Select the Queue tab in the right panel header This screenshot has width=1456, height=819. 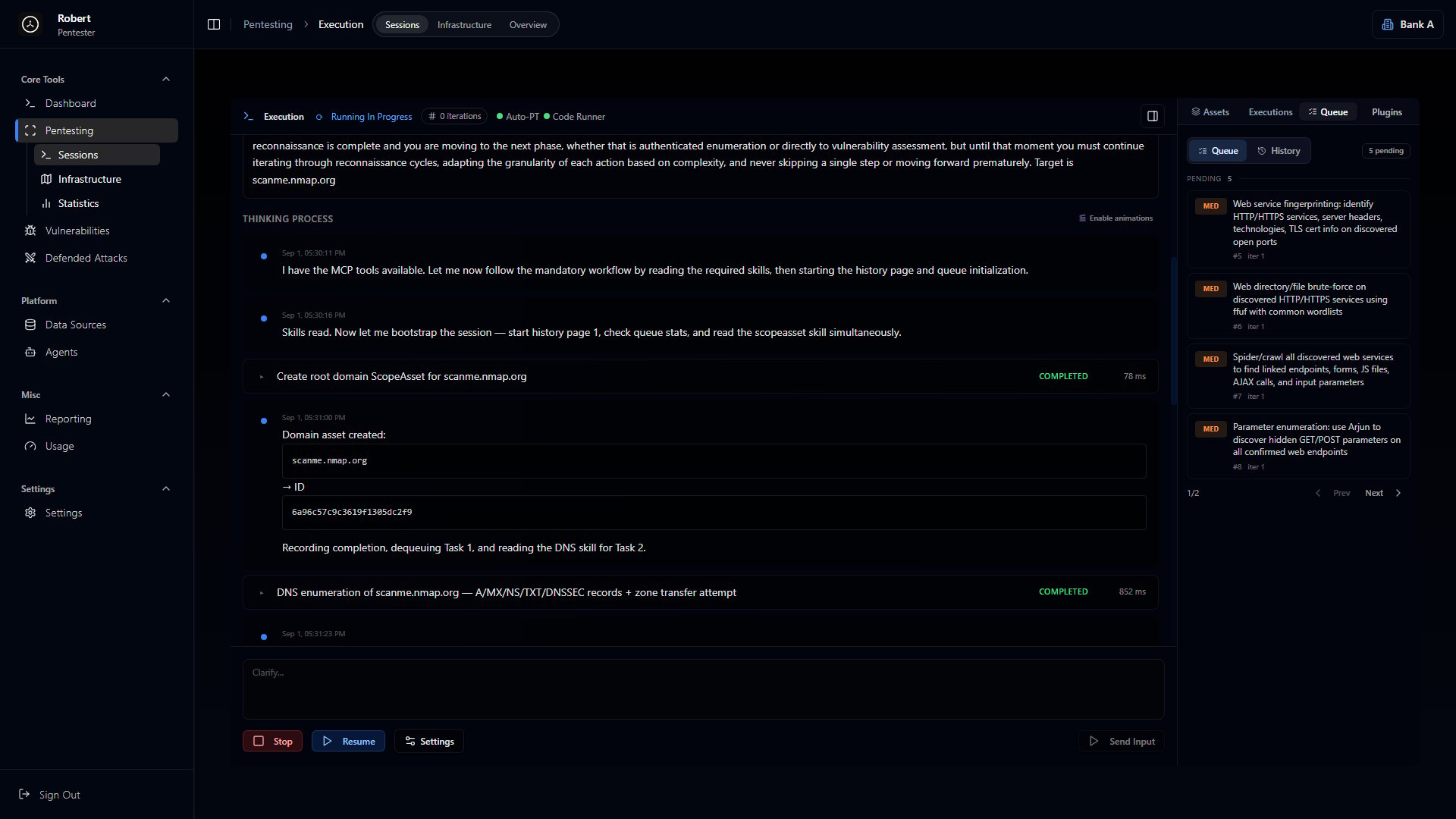1328,111
